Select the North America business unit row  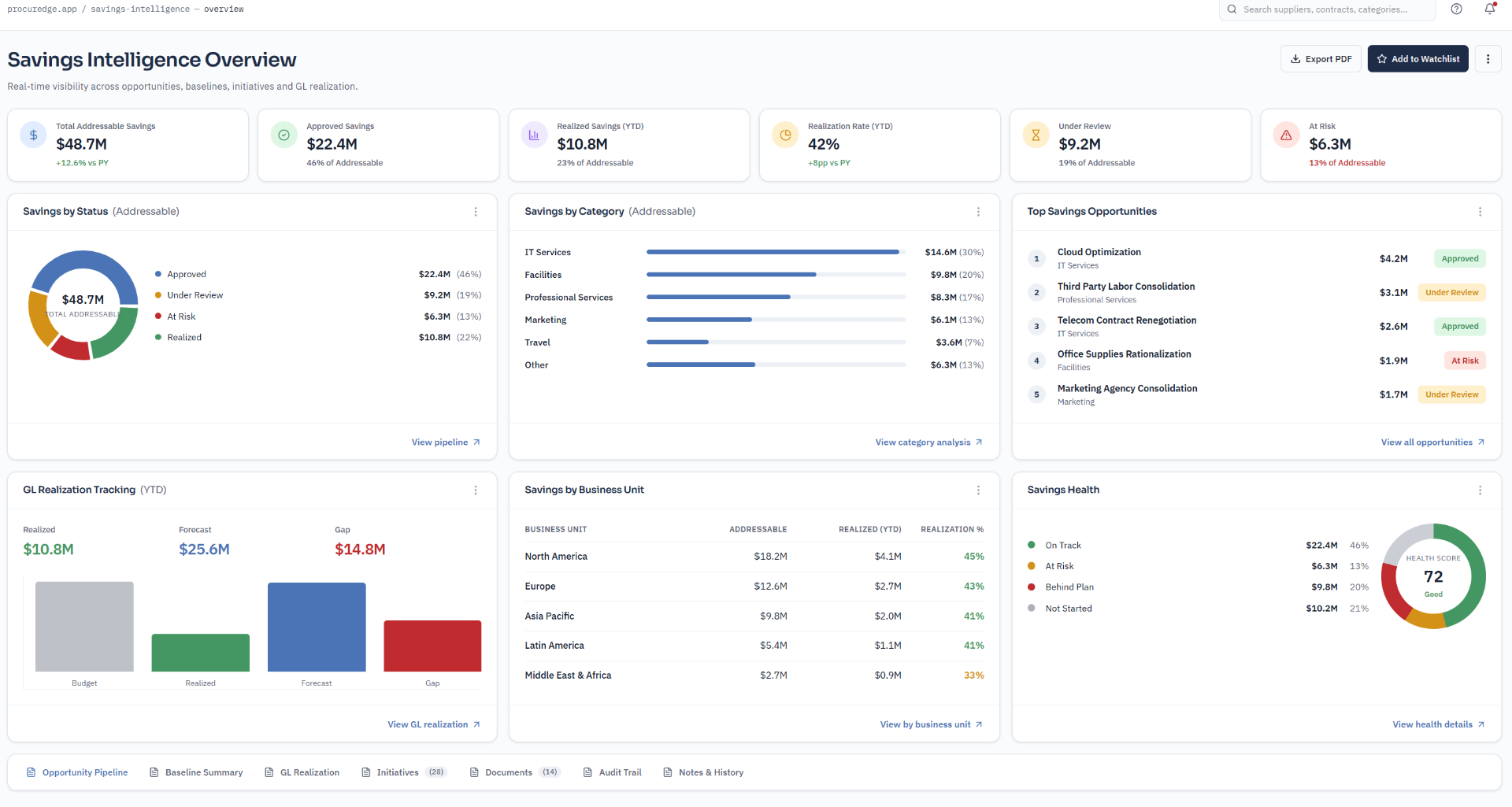click(754, 557)
